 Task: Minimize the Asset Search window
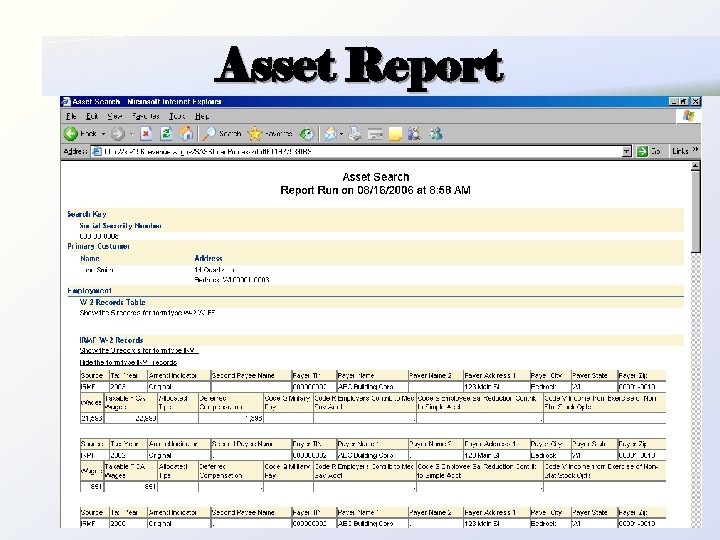[674, 101]
